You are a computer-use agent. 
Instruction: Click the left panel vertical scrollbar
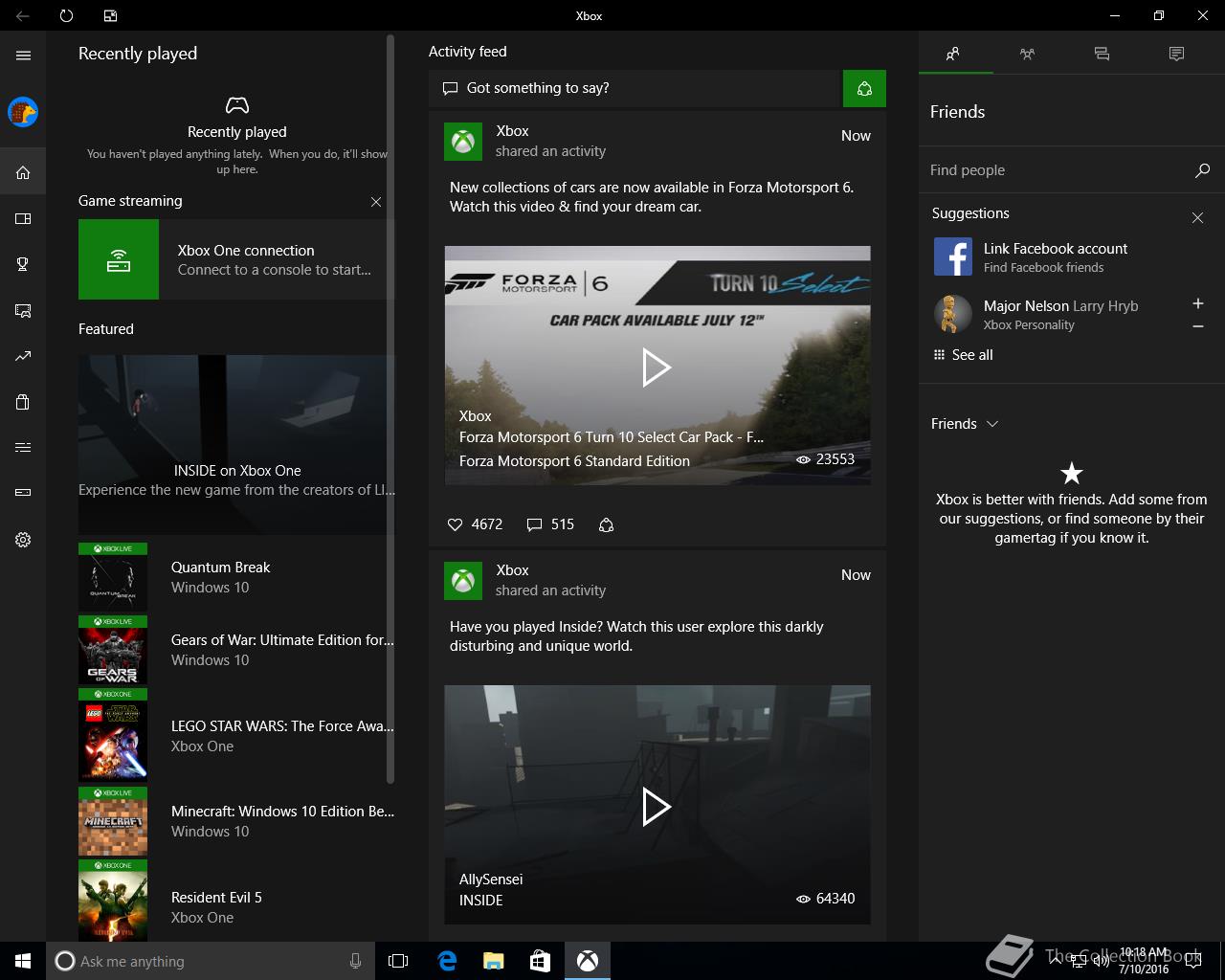(390, 412)
